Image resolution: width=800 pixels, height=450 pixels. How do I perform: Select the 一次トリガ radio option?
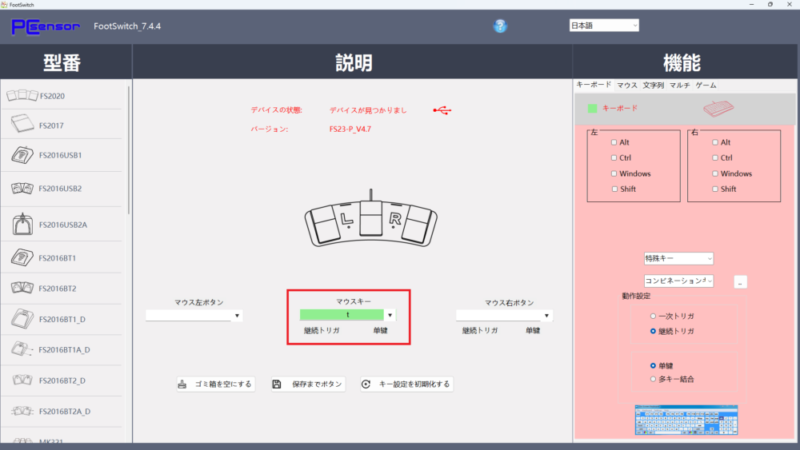coord(653,316)
